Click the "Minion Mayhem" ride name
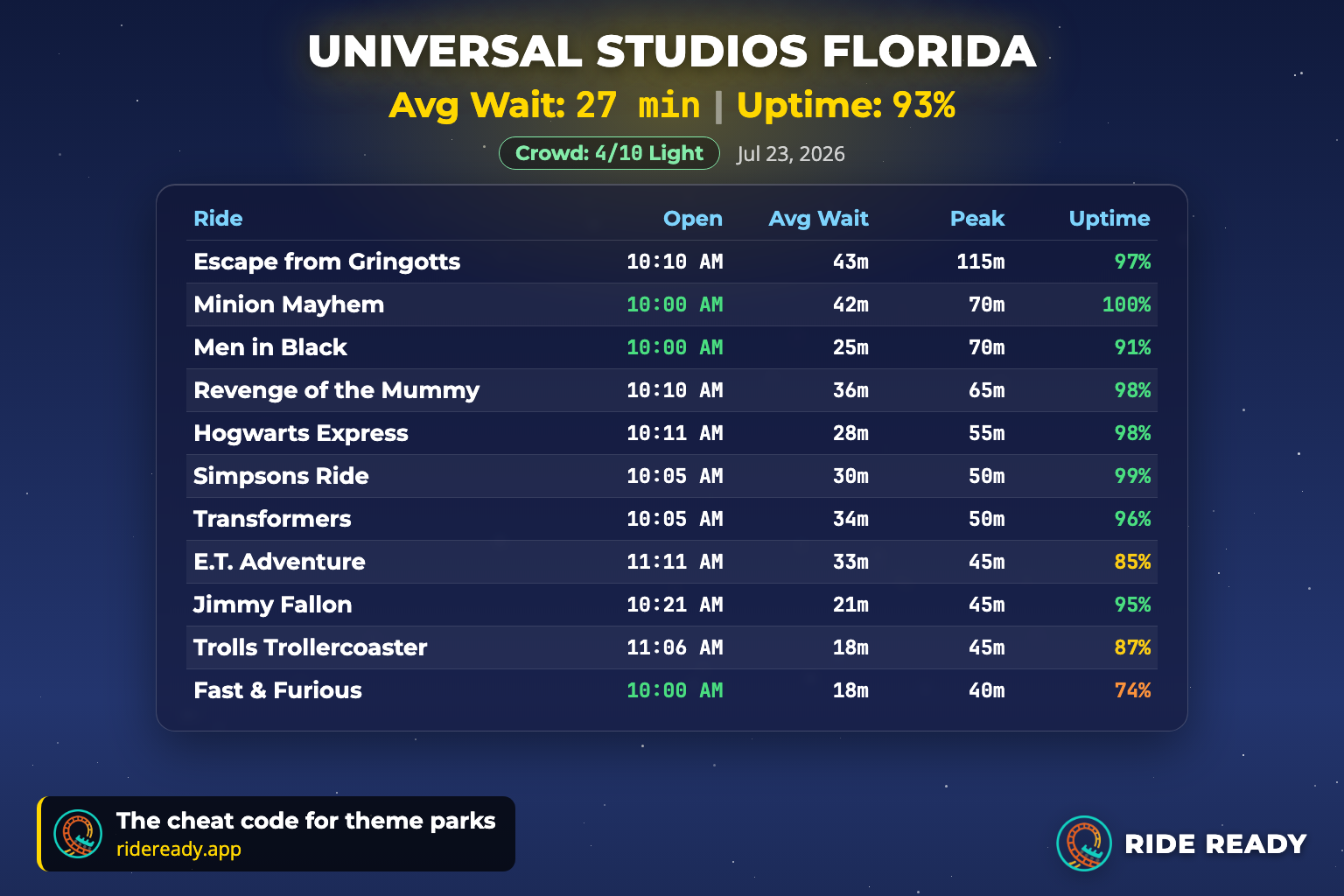Viewport: 1344px width, 896px height. tap(289, 304)
